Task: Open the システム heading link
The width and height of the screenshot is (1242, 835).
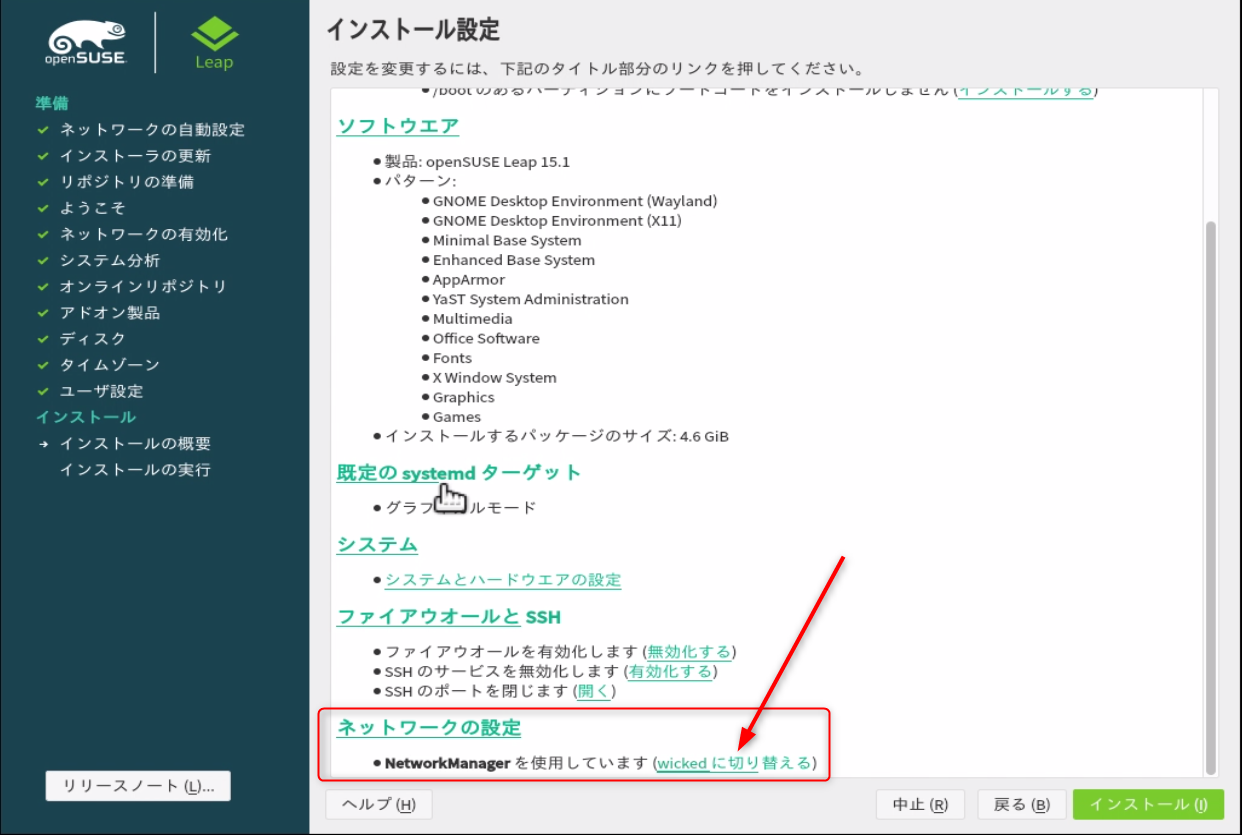Action: pos(377,545)
